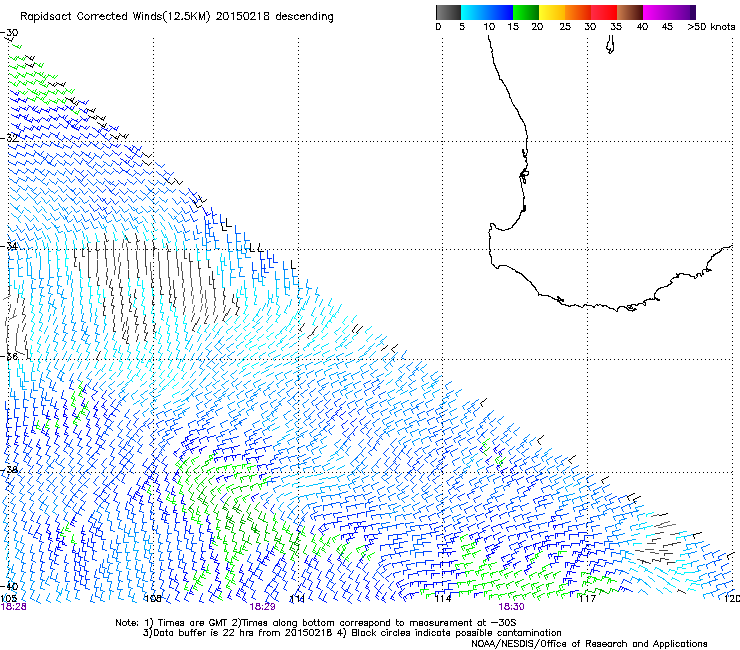
Task: Click the '-32' latitude label
Action: pos(9,138)
